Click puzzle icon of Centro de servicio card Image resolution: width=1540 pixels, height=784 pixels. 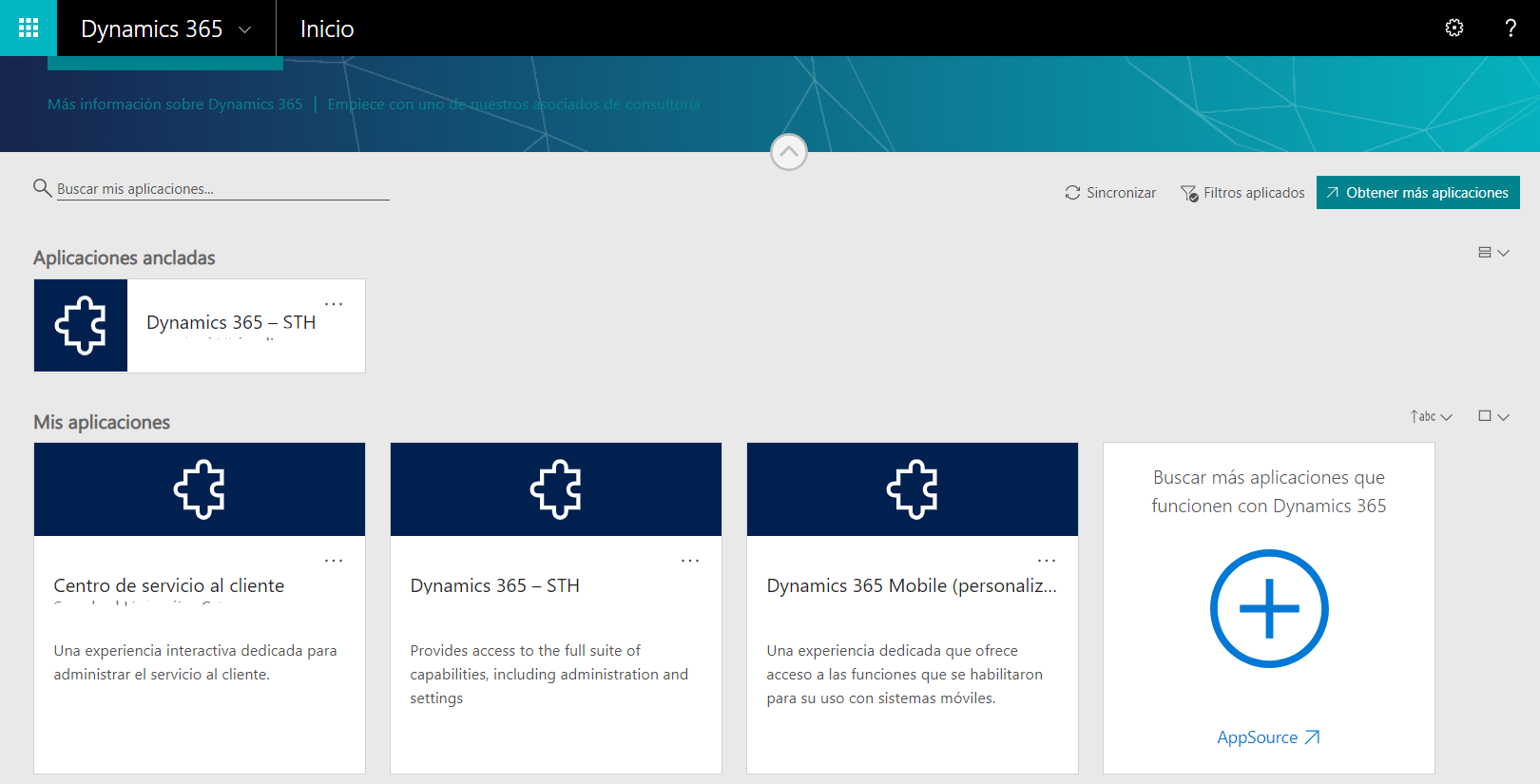(x=200, y=489)
